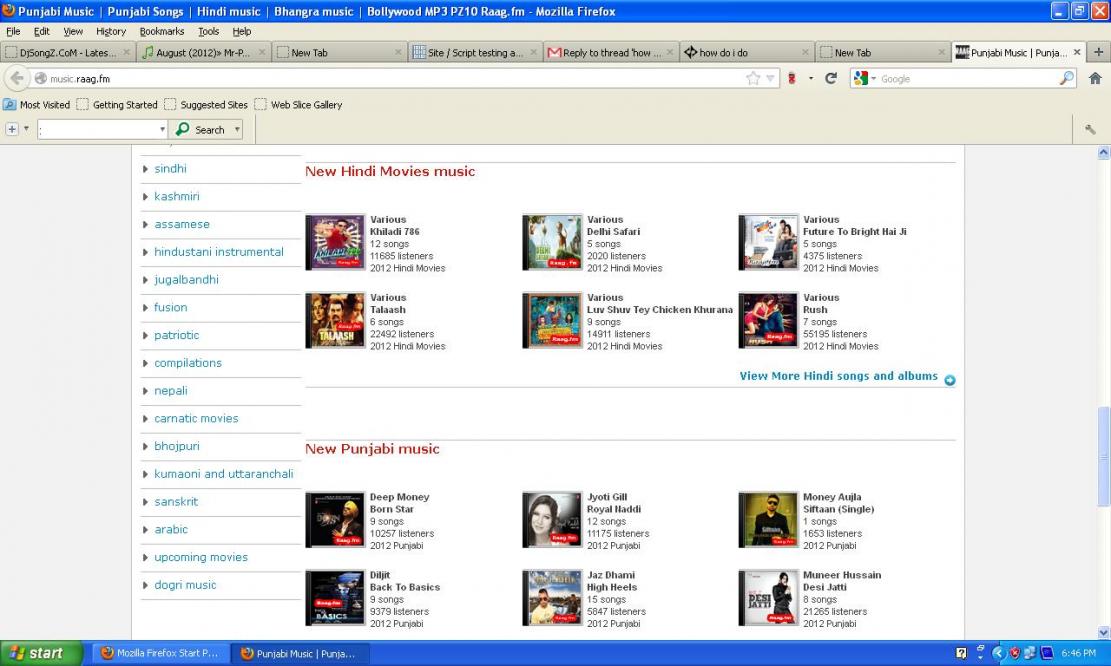Open the Bookmarks menu
Viewport: 1111px width, 666px height.
coord(162,31)
